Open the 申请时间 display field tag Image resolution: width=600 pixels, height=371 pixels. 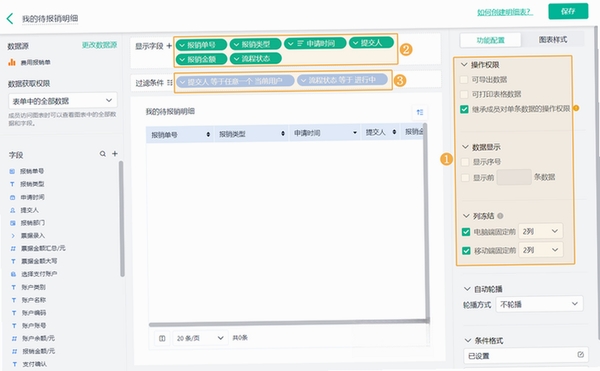pyautogui.click(x=315, y=43)
